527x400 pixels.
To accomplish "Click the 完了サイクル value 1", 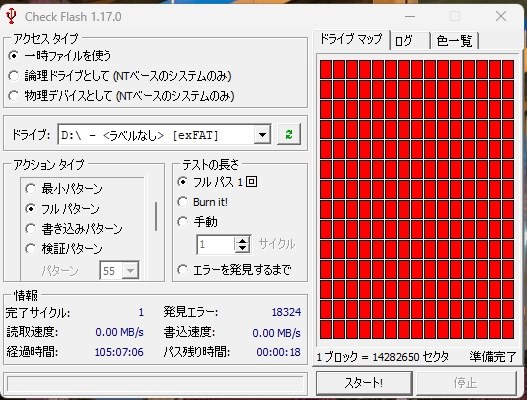I will 141,312.
